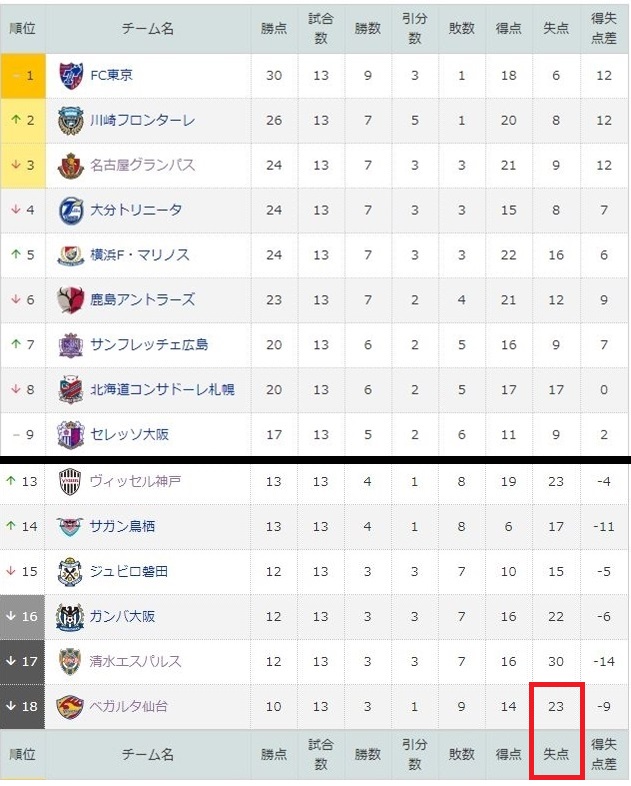Click the 得点 column header at top

point(508,28)
